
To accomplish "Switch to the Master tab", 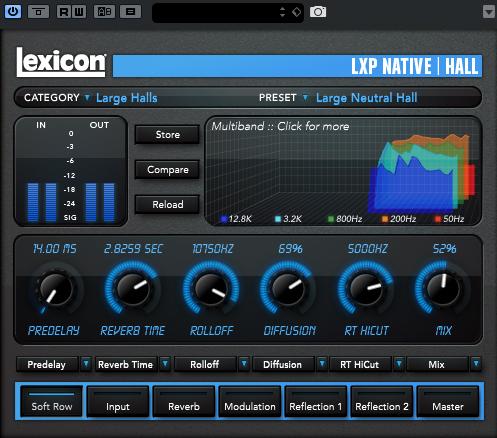I will click(x=448, y=401).
